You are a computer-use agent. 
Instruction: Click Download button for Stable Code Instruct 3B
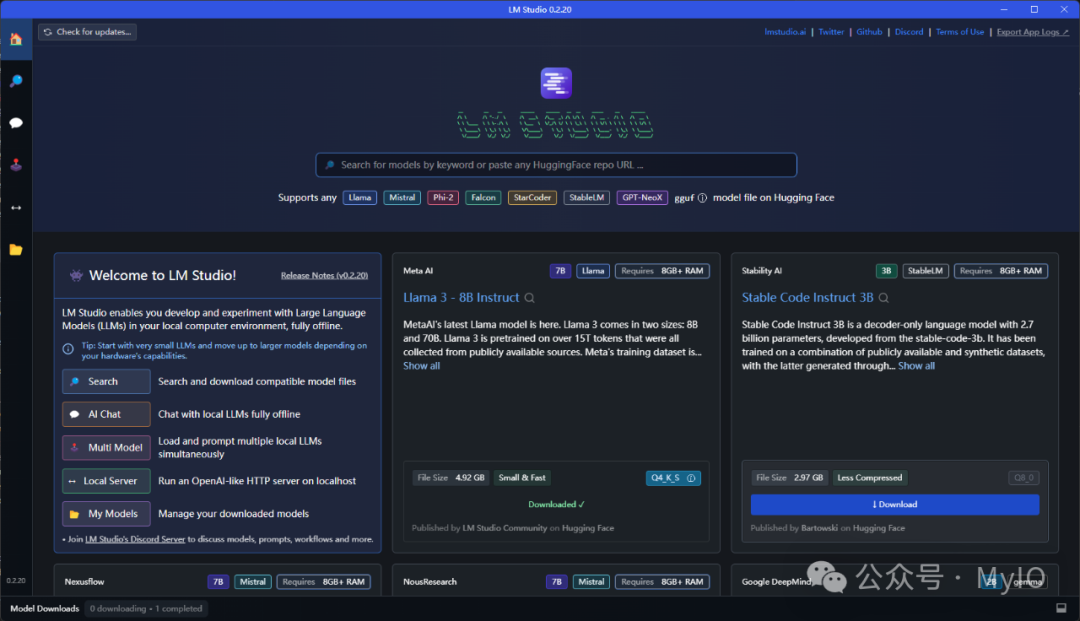tap(895, 505)
